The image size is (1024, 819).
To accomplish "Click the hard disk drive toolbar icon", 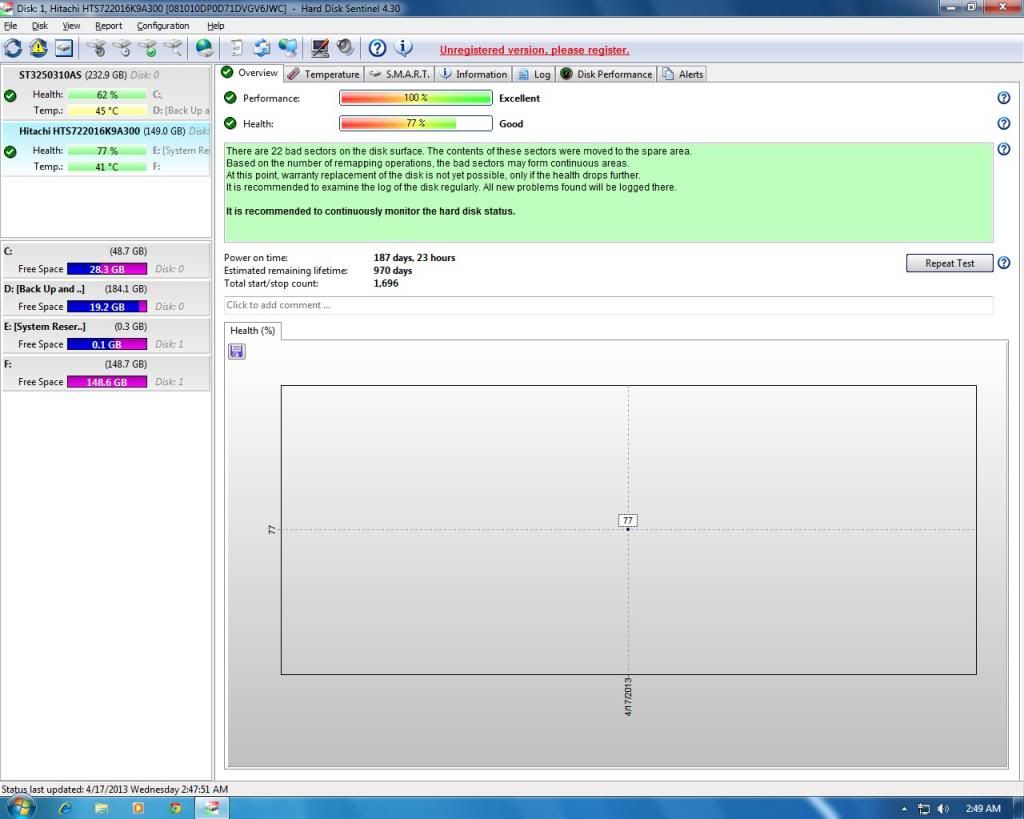I will (x=64, y=48).
